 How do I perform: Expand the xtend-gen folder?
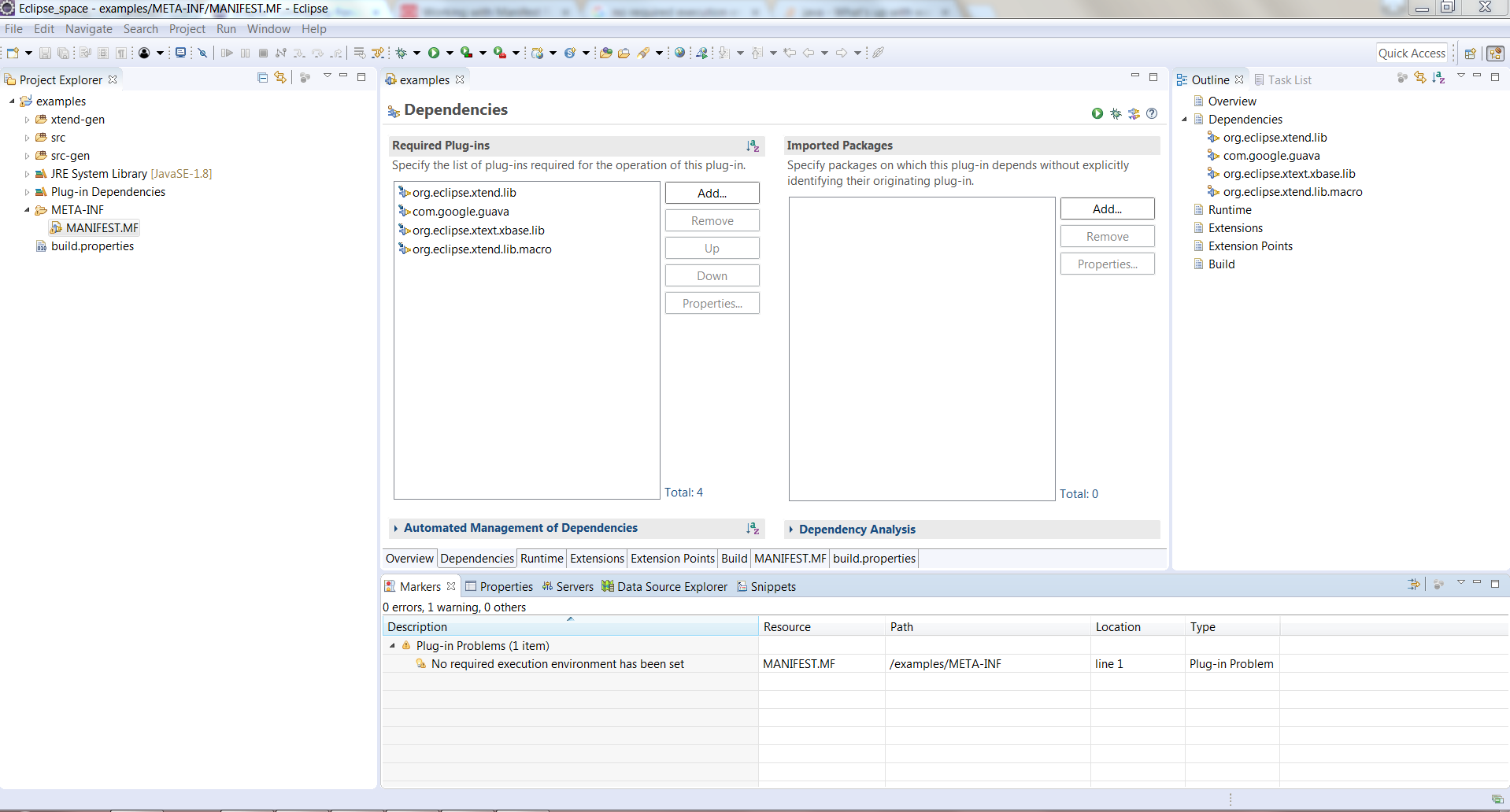tap(27, 120)
